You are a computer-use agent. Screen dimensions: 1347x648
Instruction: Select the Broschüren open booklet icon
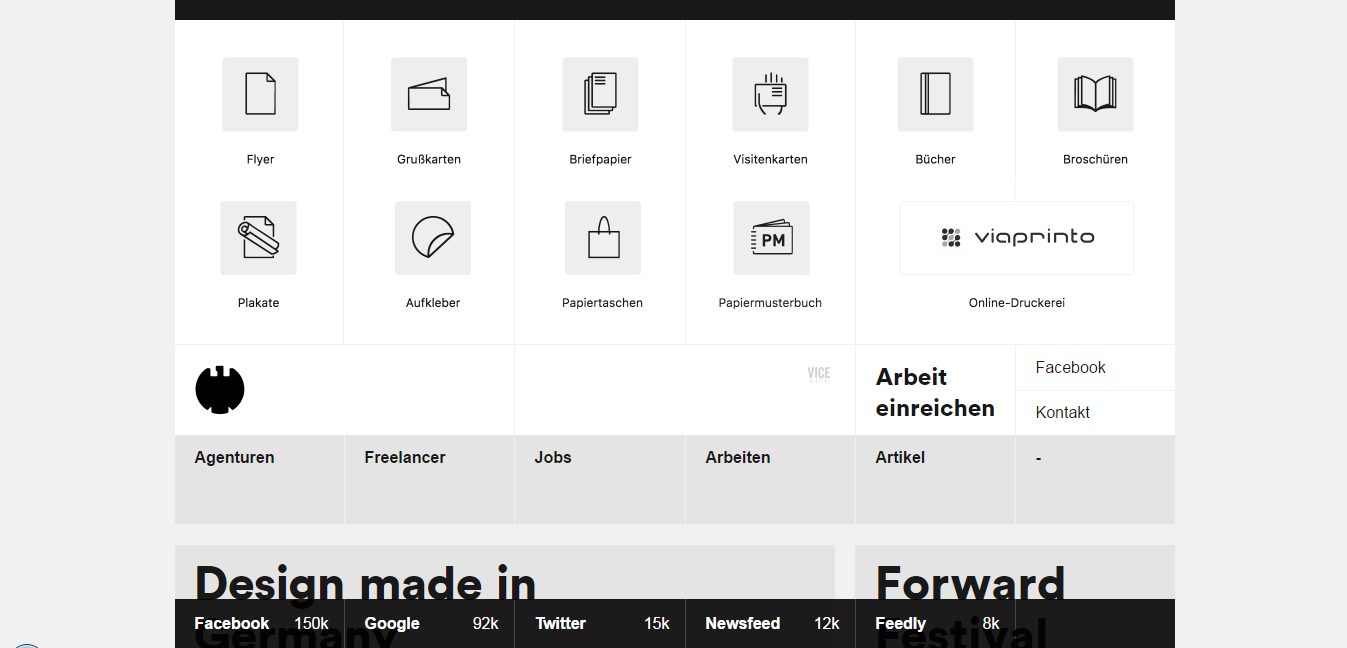pos(1095,94)
